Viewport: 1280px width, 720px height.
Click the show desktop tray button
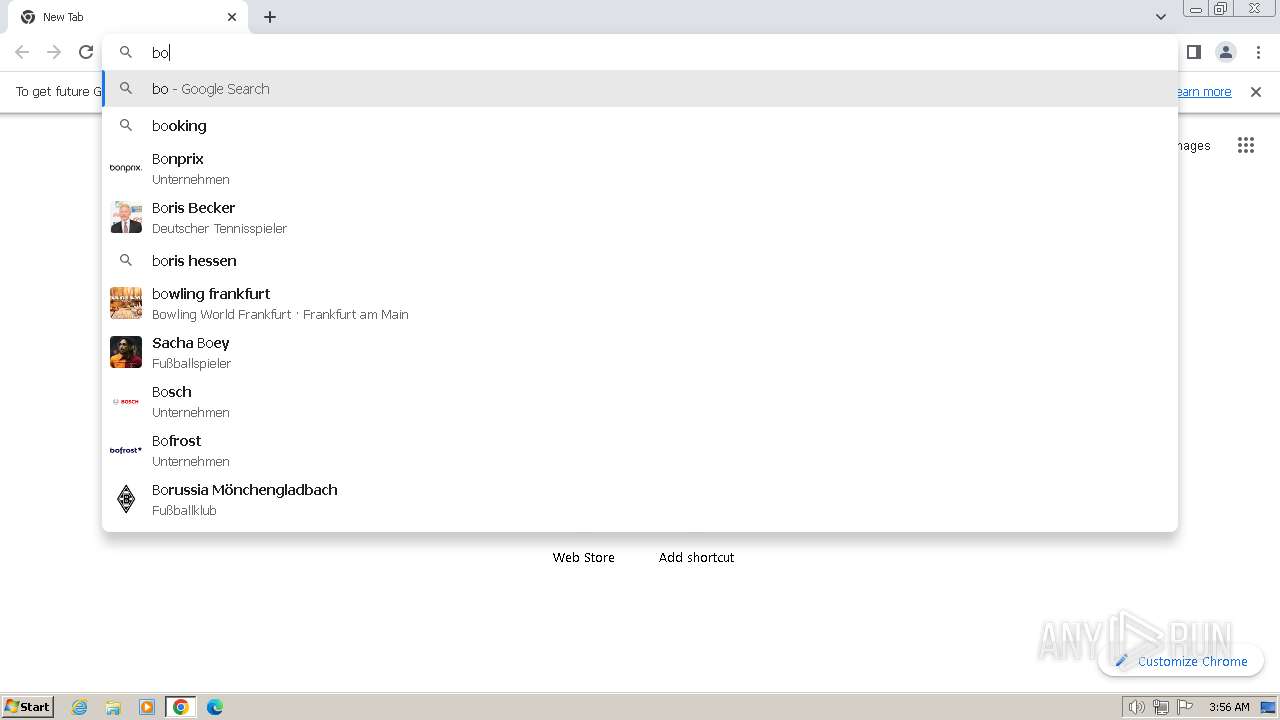point(1268,707)
